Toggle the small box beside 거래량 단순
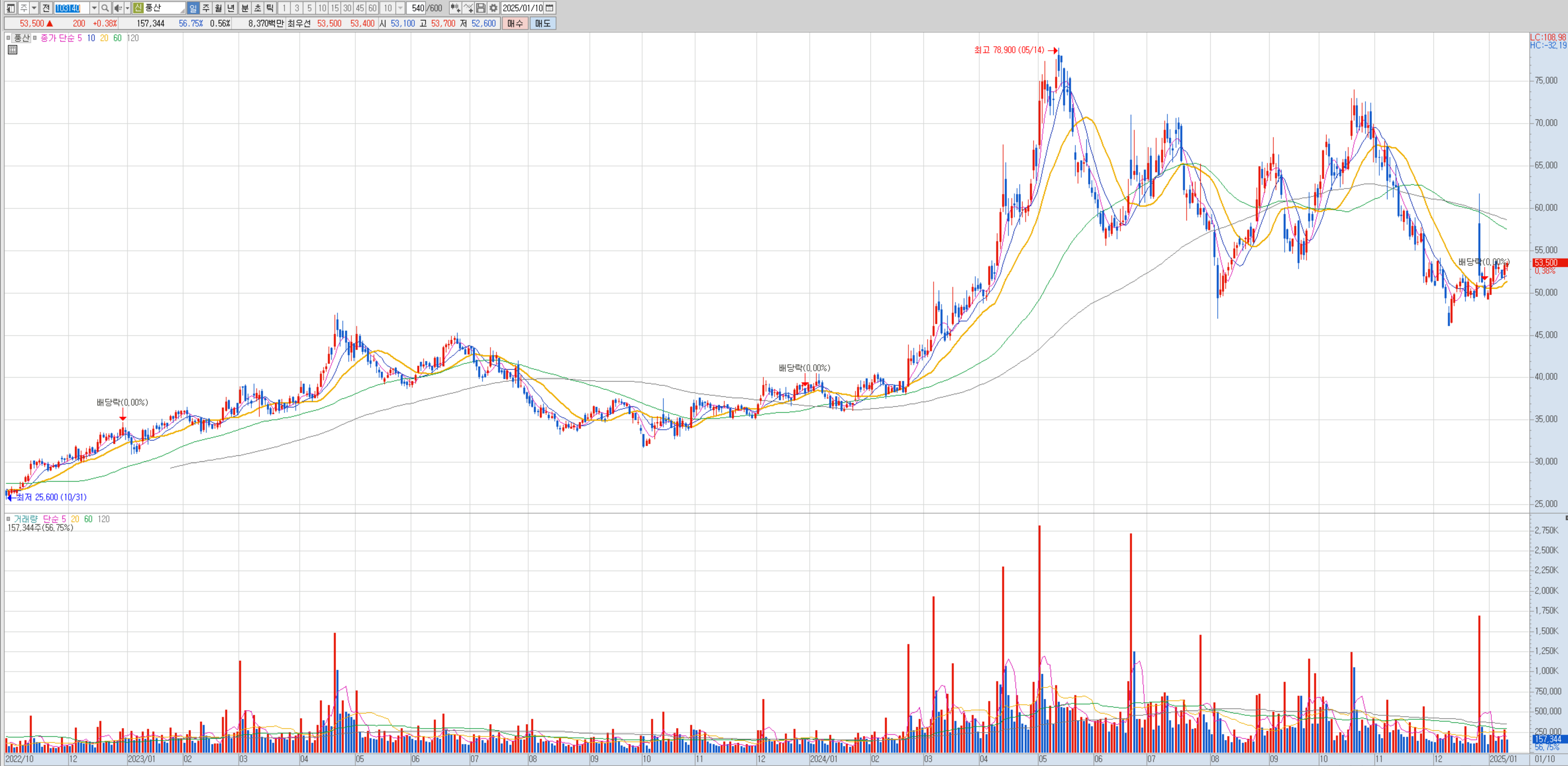The height and width of the screenshot is (766, 1568). pos(8,519)
